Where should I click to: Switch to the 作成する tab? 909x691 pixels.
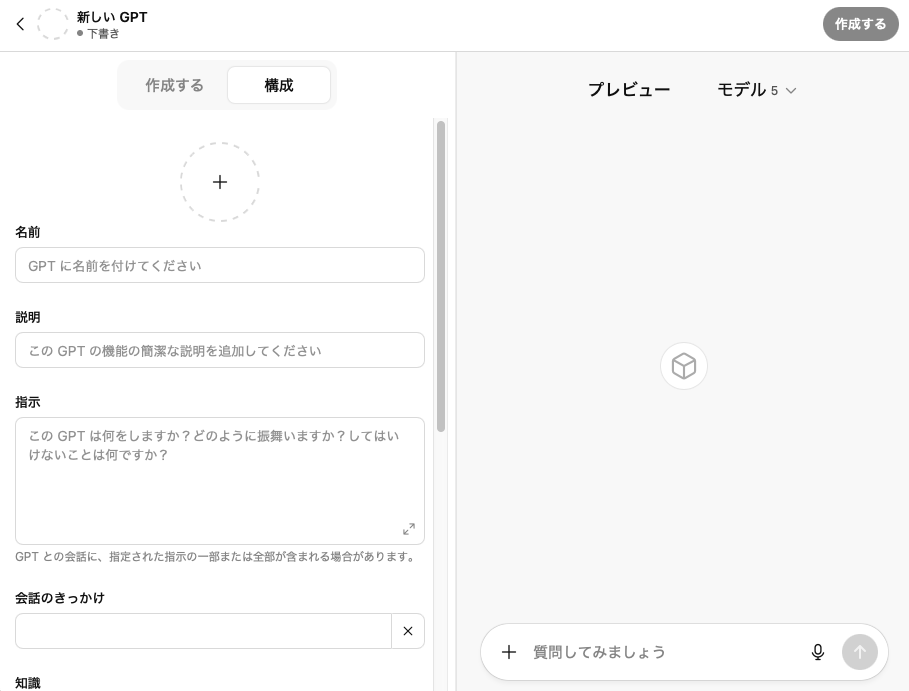174,85
